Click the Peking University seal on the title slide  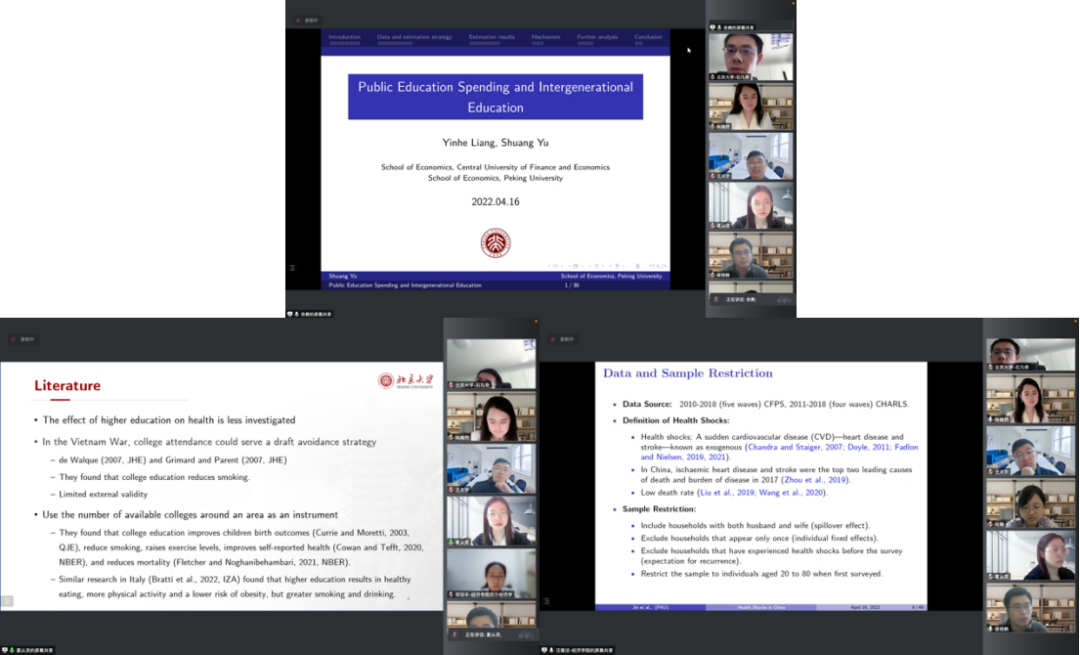point(495,243)
